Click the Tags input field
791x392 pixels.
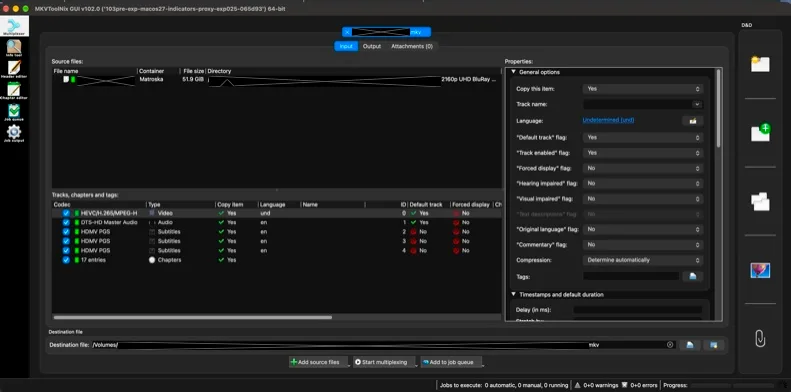(631, 276)
